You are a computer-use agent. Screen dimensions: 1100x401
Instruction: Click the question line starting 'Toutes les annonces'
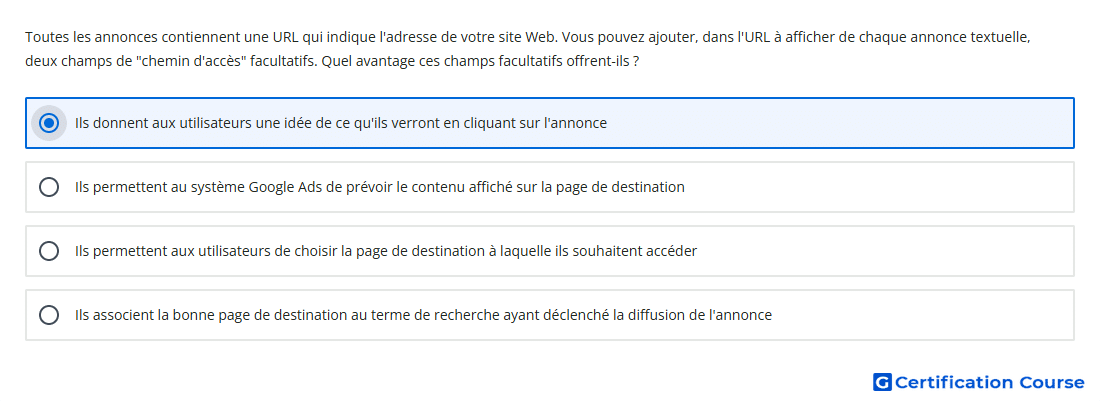point(528,37)
